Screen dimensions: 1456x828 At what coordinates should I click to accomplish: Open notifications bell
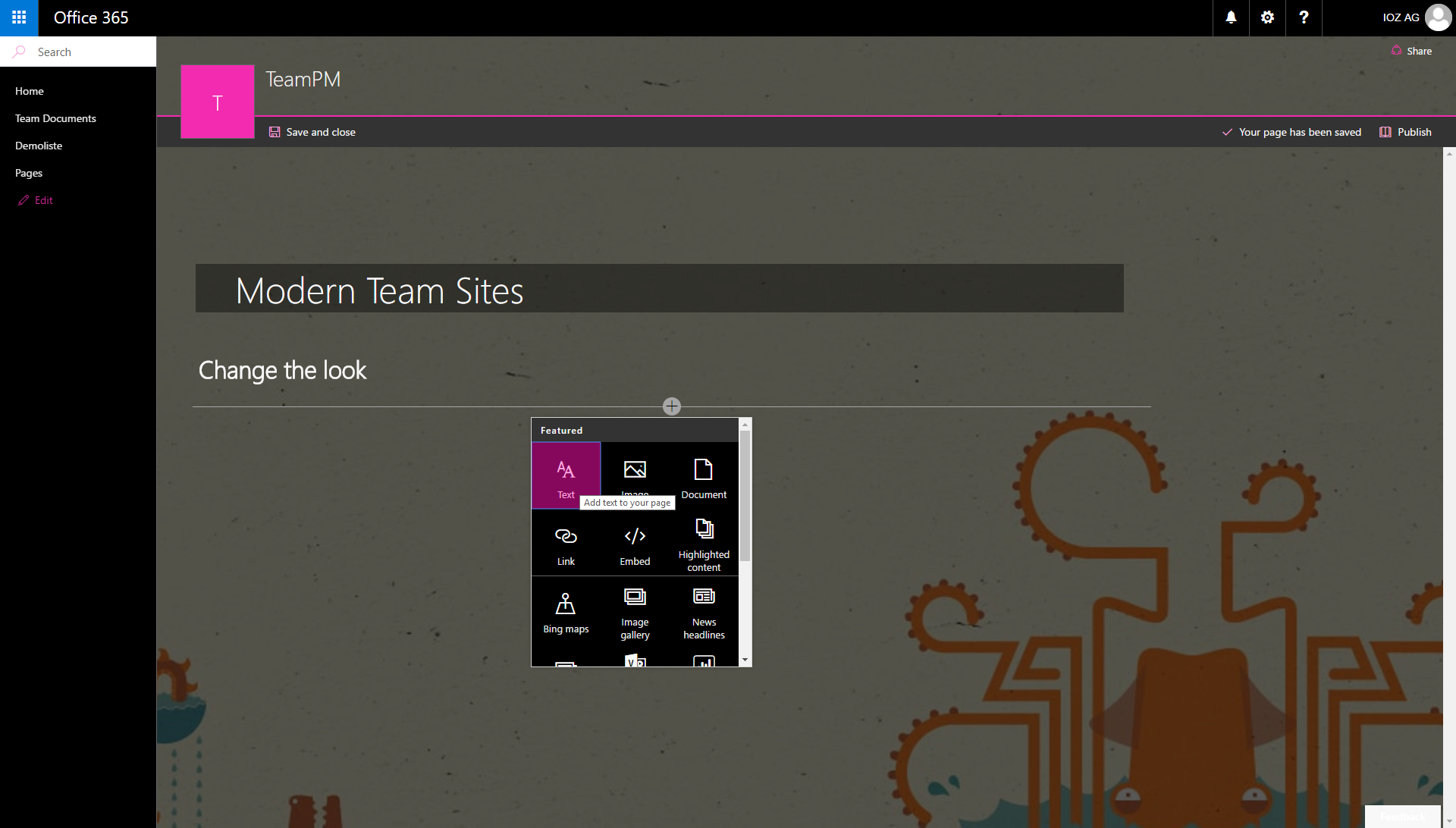[1231, 17]
